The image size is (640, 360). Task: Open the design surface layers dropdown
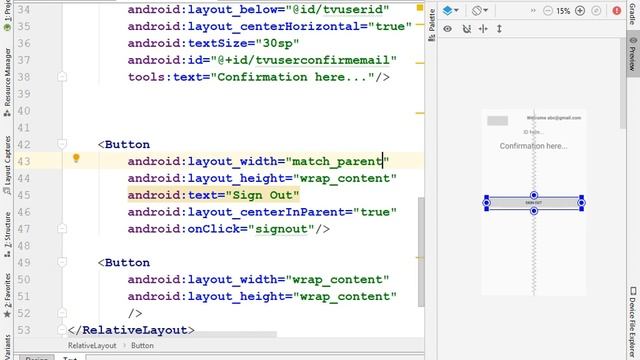click(450, 11)
